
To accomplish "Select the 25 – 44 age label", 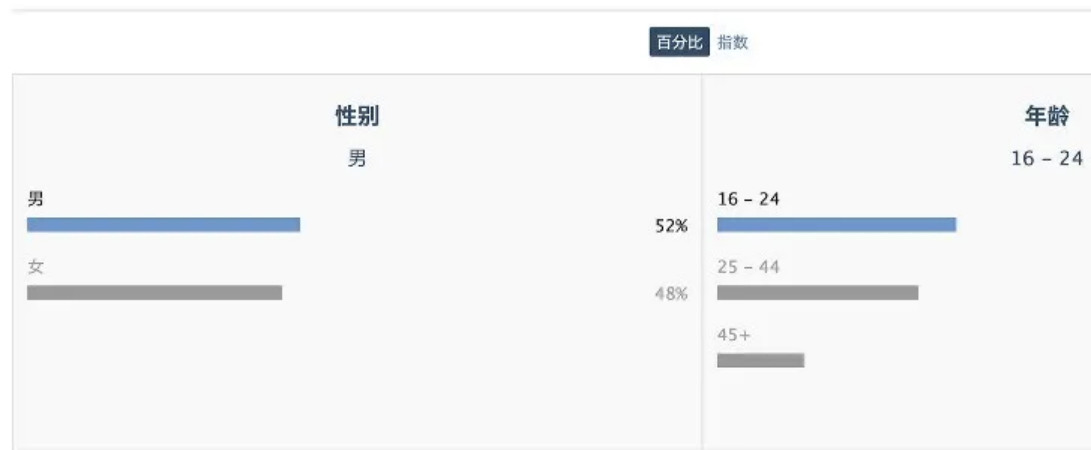I will click(x=748, y=267).
